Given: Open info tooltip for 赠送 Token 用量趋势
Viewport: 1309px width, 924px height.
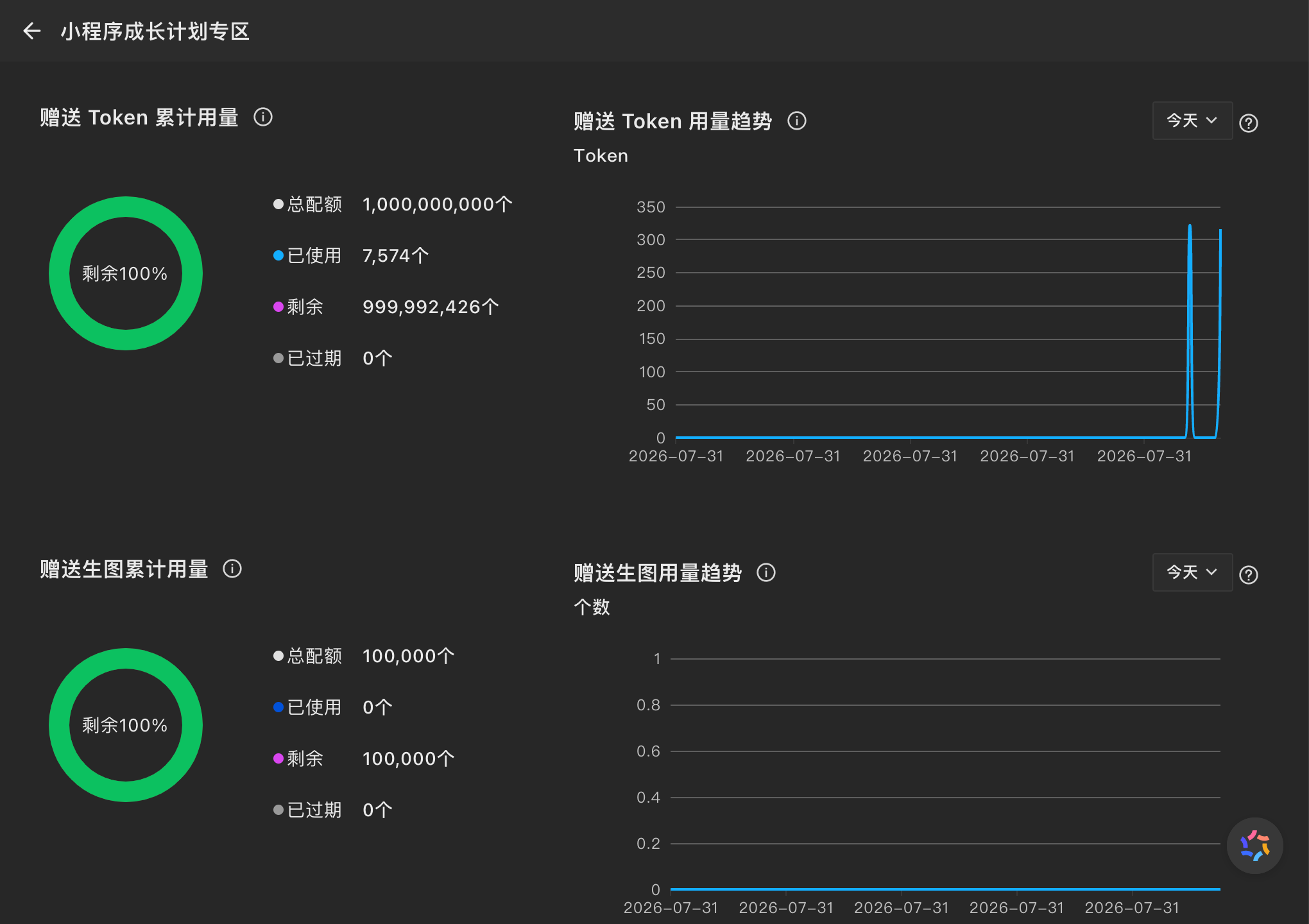Looking at the screenshot, I should tap(797, 121).
